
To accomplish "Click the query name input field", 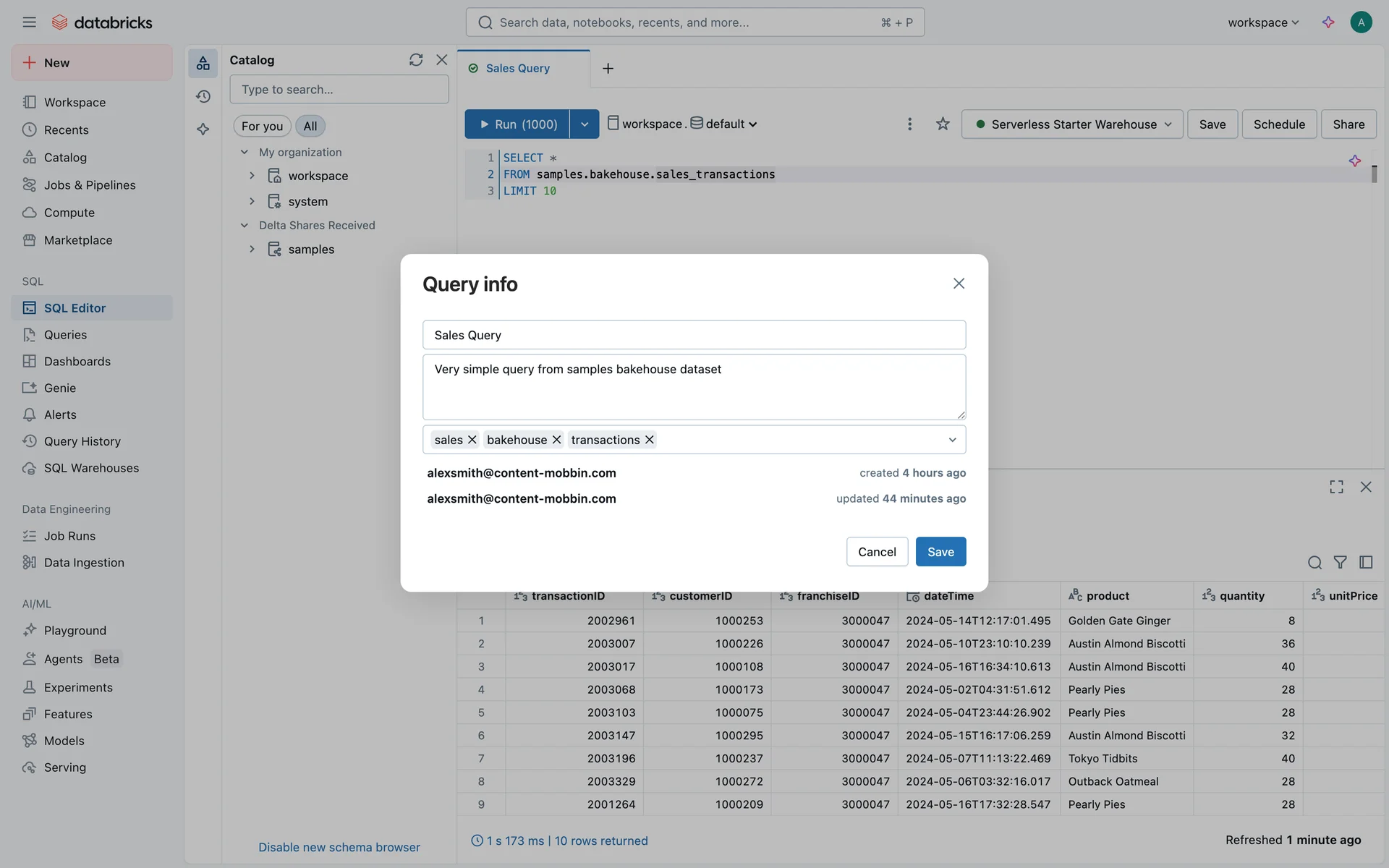I will click(694, 335).
